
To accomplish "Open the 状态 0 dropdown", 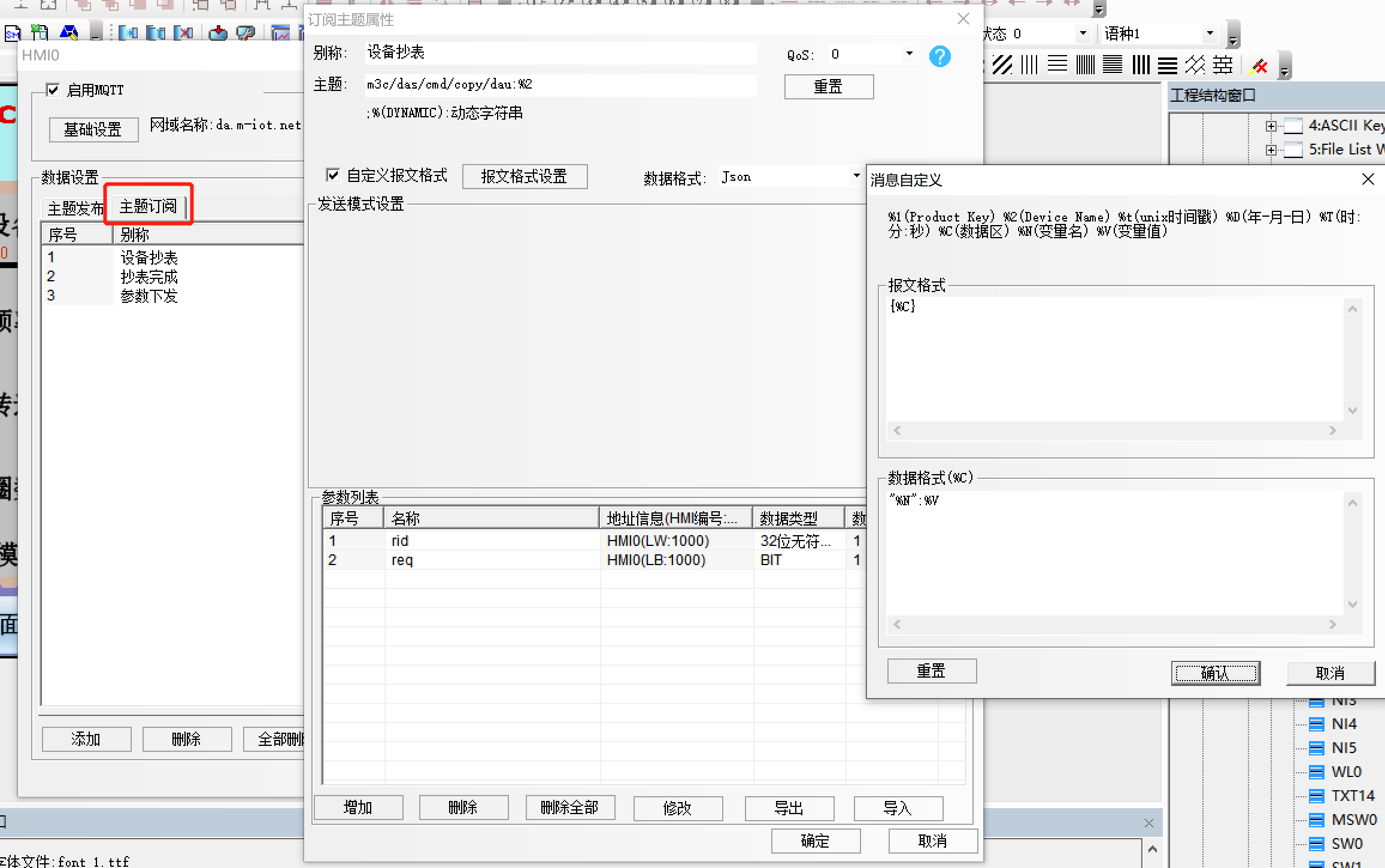I will coord(1083,34).
